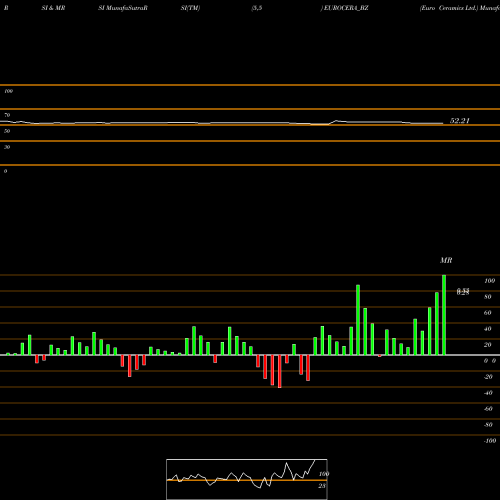
Task: Click the MR label above the histogram
Action: coord(446,260)
